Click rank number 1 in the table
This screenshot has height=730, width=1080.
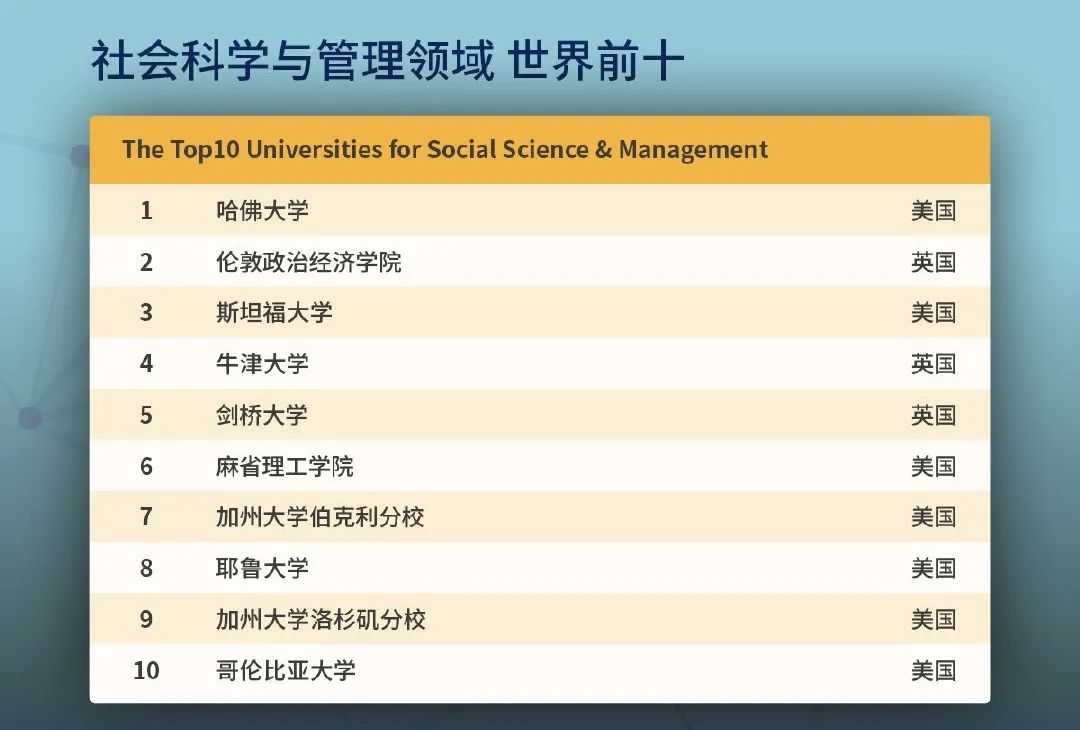click(x=146, y=211)
